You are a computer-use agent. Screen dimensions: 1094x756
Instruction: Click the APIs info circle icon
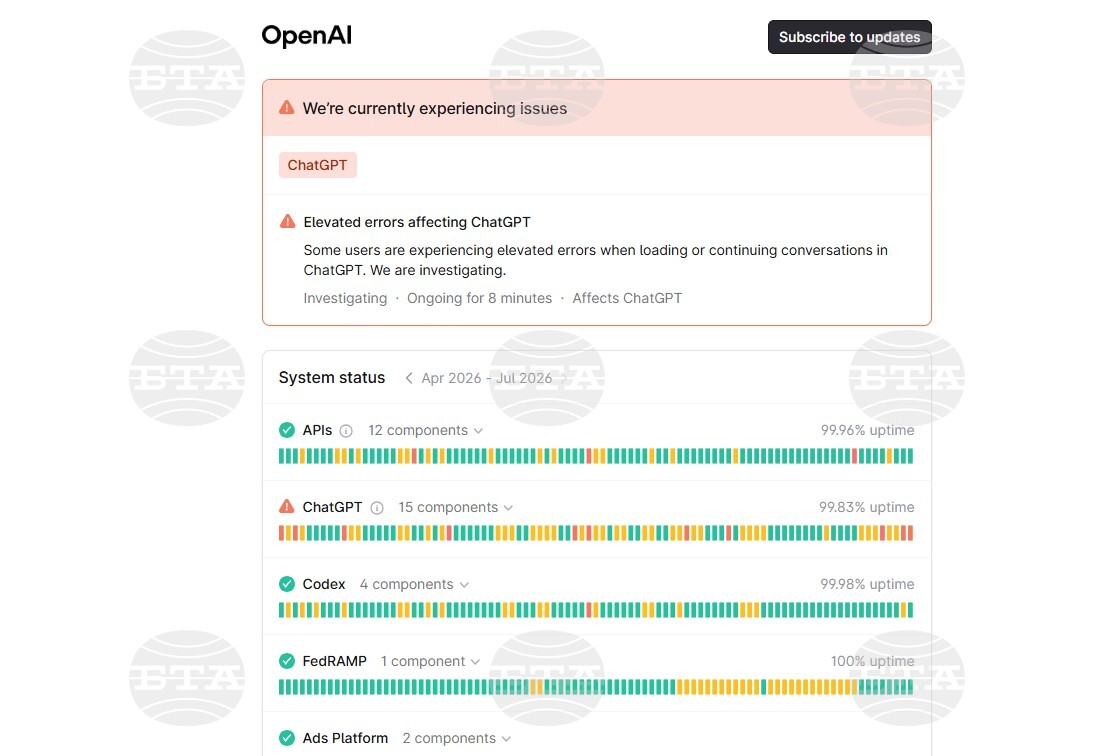pyautogui.click(x=346, y=431)
